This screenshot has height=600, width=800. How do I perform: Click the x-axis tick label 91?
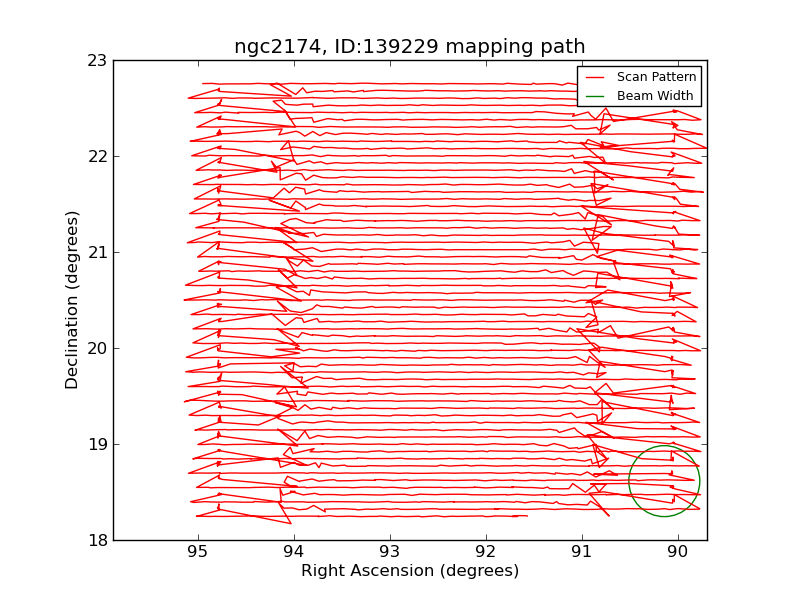click(x=582, y=552)
